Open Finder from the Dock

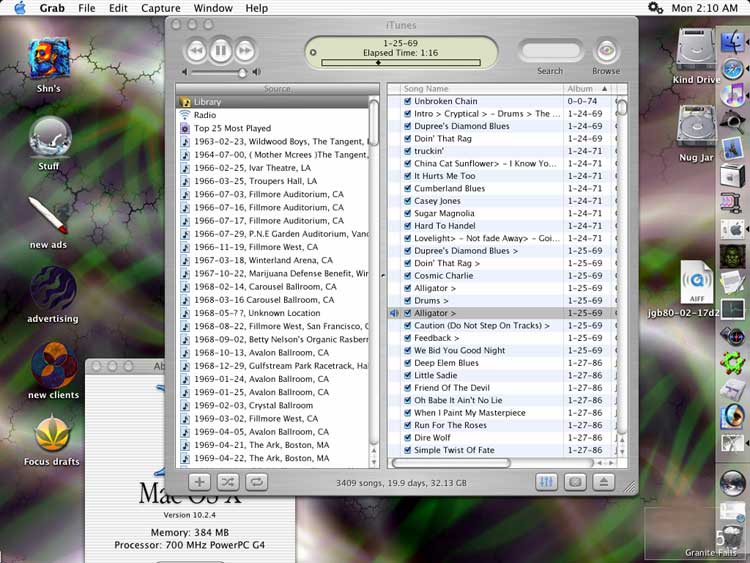(x=733, y=42)
